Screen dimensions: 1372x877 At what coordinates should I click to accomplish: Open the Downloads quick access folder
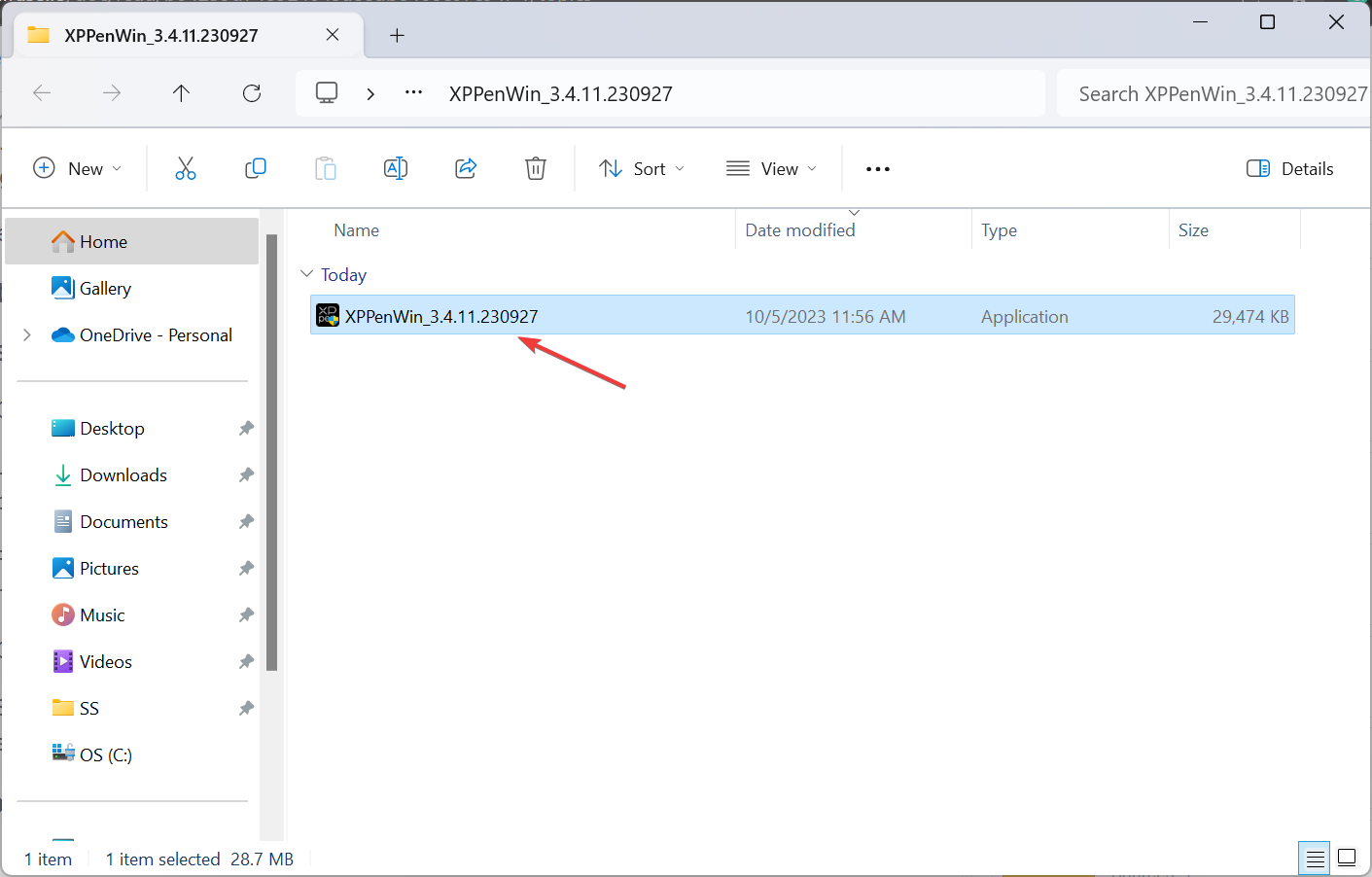click(x=123, y=474)
